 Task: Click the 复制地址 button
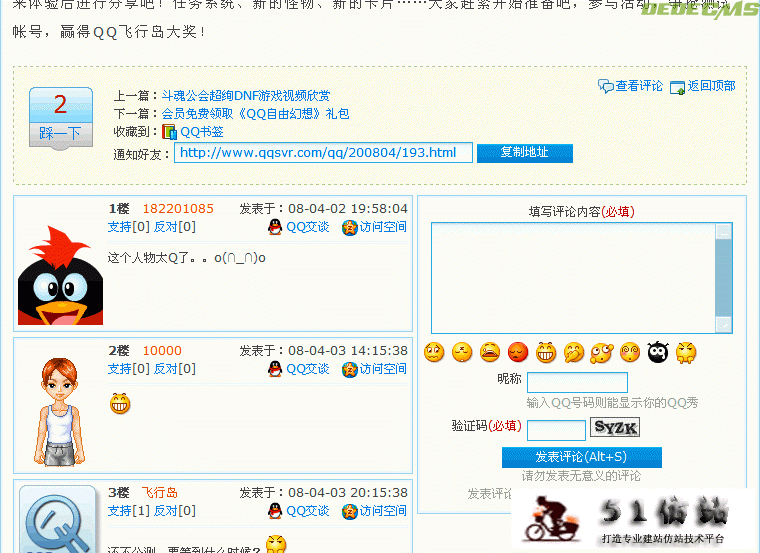(525, 153)
